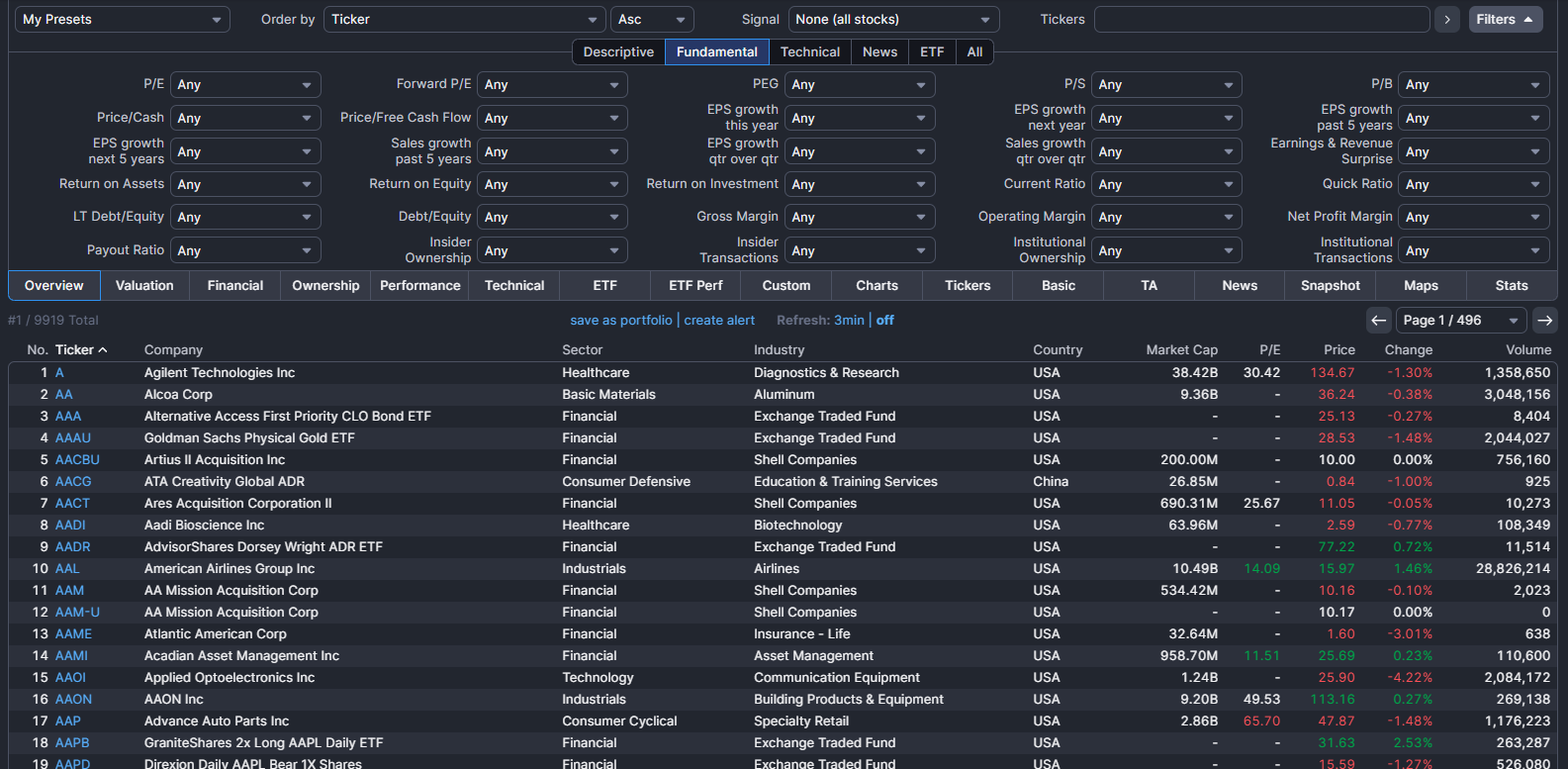The height and width of the screenshot is (769, 1568).
Task: Open the P/B filter dropdown
Action: coord(1474,85)
